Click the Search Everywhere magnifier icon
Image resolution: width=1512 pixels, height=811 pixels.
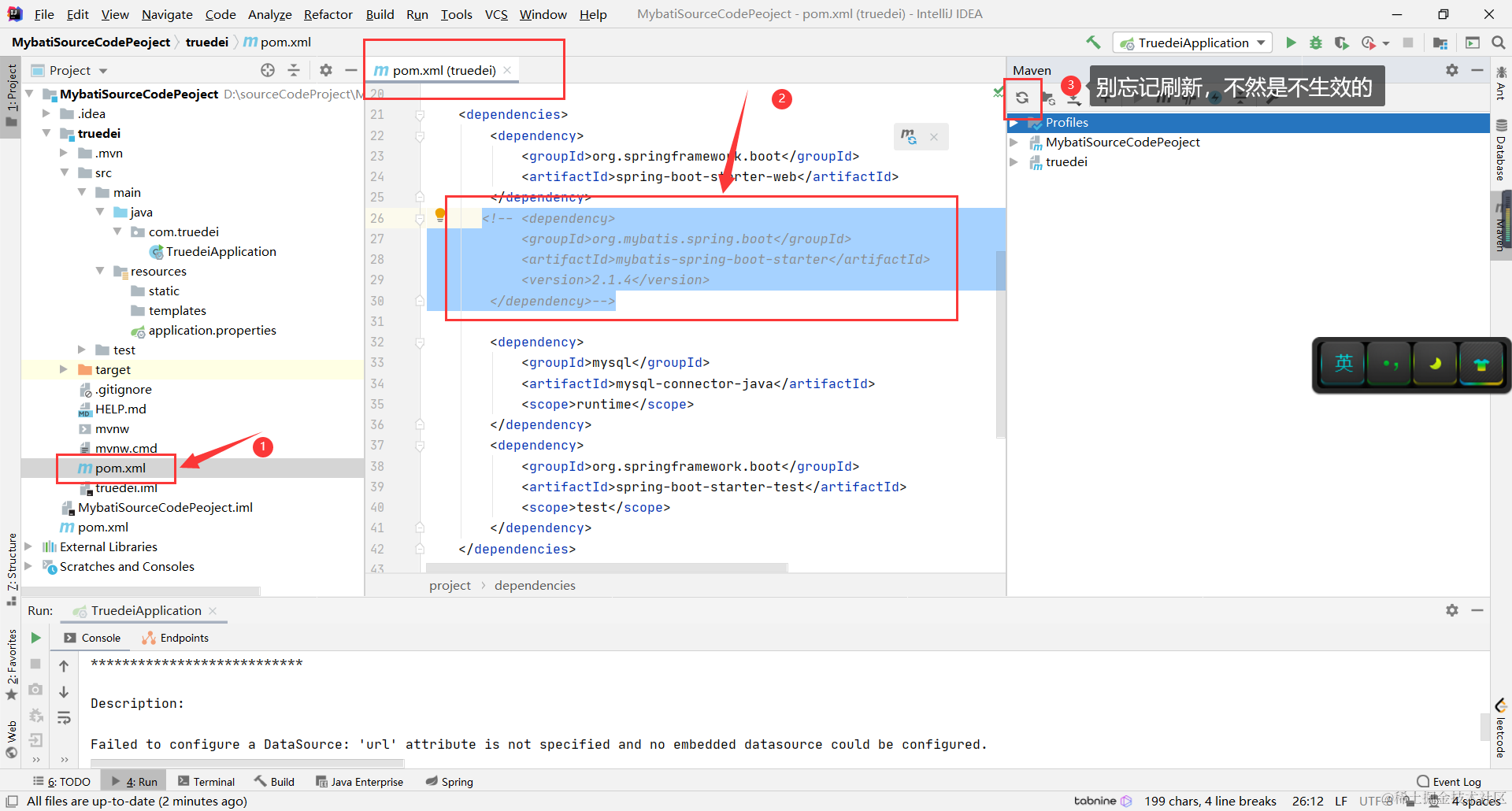1498,43
